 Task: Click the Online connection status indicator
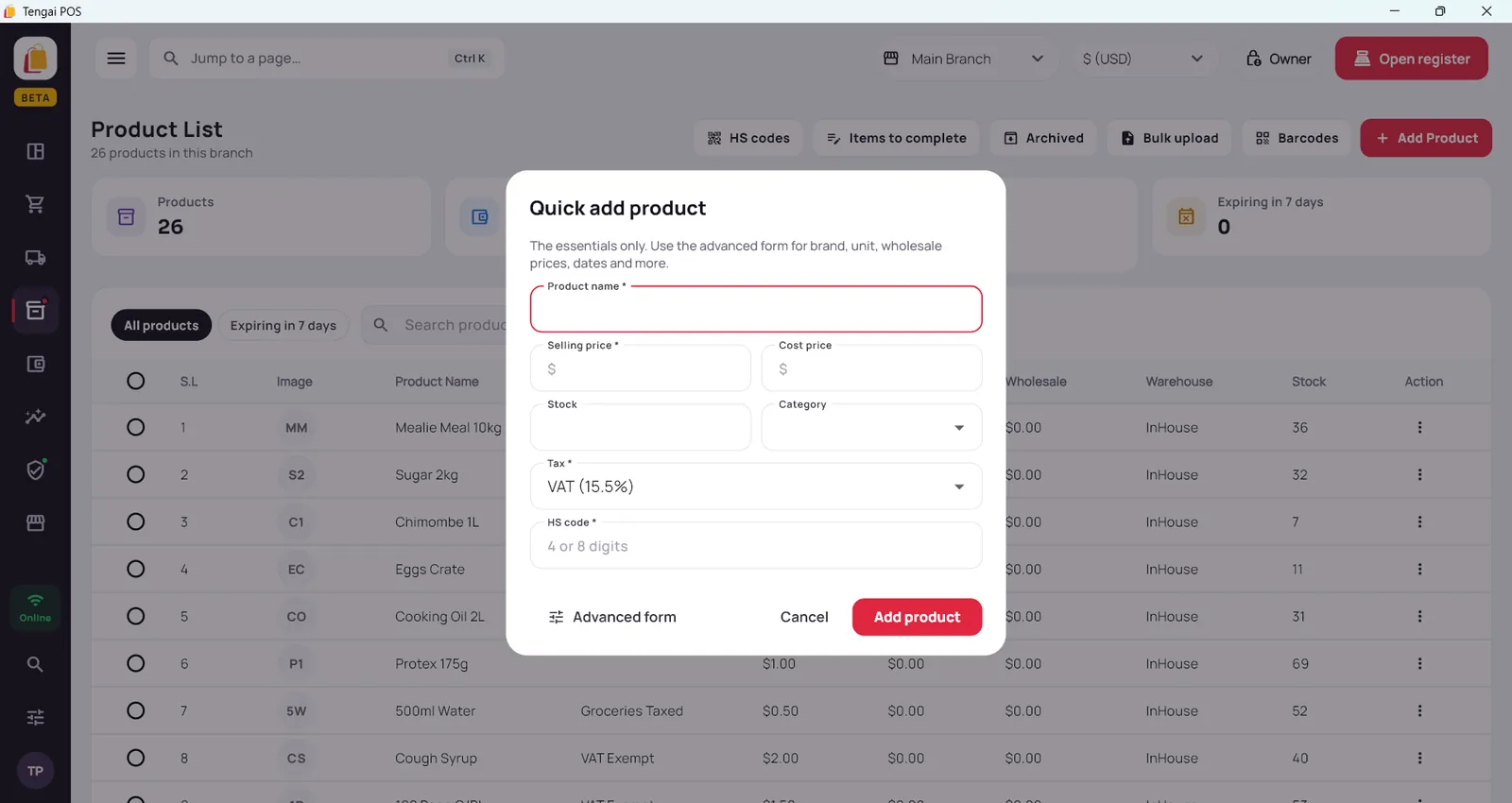[x=35, y=607]
